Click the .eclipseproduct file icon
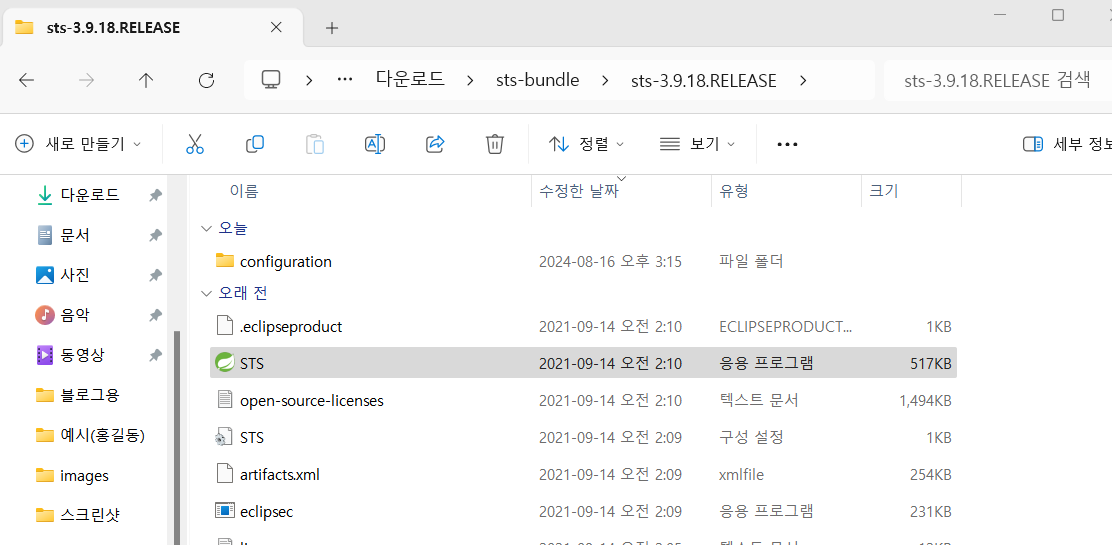The height and width of the screenshot is (545, 1112). click(x=225, y=326)
